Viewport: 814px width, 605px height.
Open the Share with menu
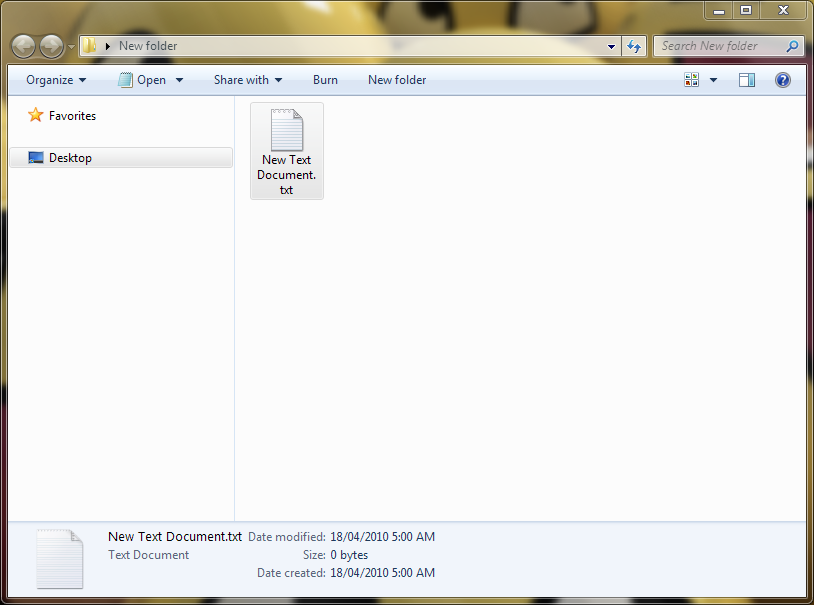(248, 80)
